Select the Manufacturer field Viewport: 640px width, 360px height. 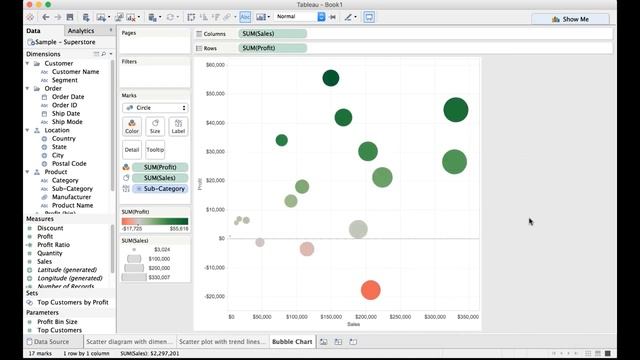tap(71, 197)
